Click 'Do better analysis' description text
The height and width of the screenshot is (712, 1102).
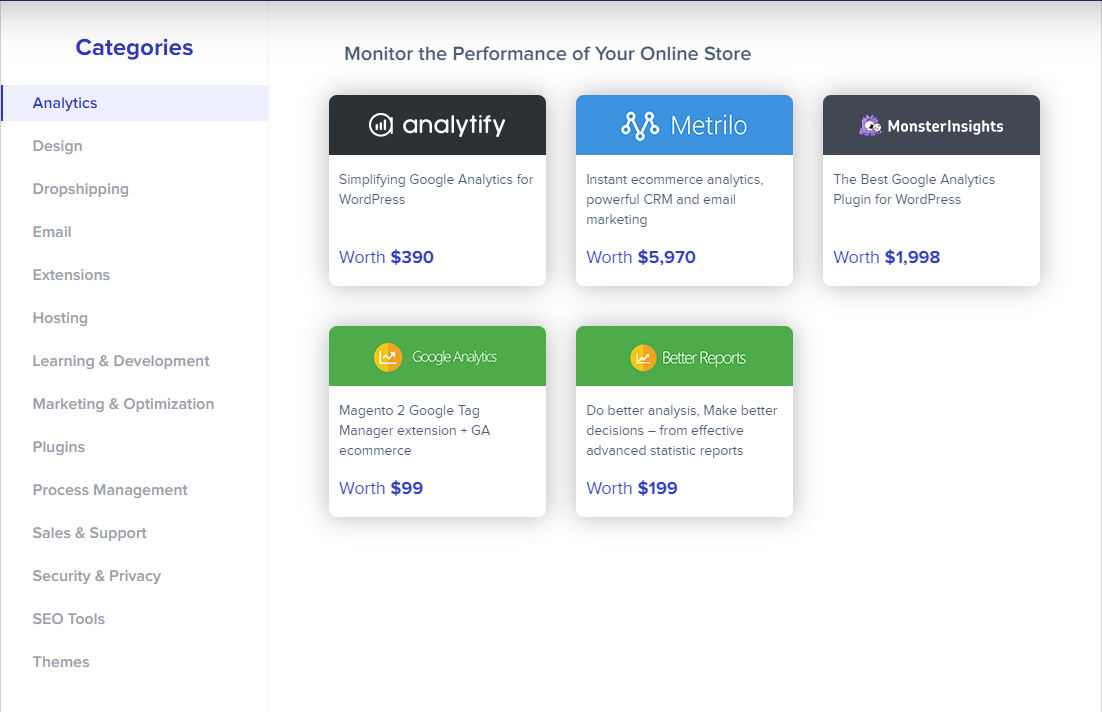coord(682,430)
